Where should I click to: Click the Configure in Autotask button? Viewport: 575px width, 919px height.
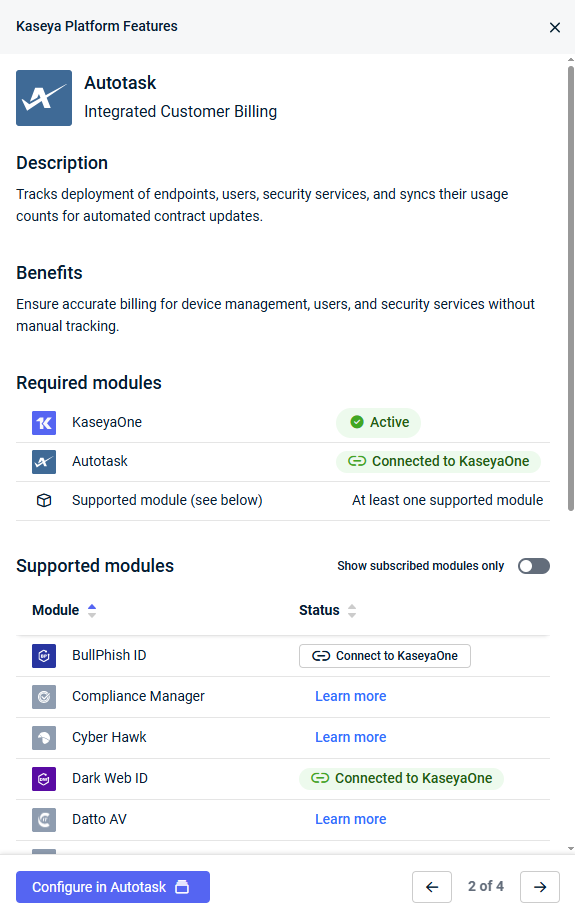click(x=113, y=887)
